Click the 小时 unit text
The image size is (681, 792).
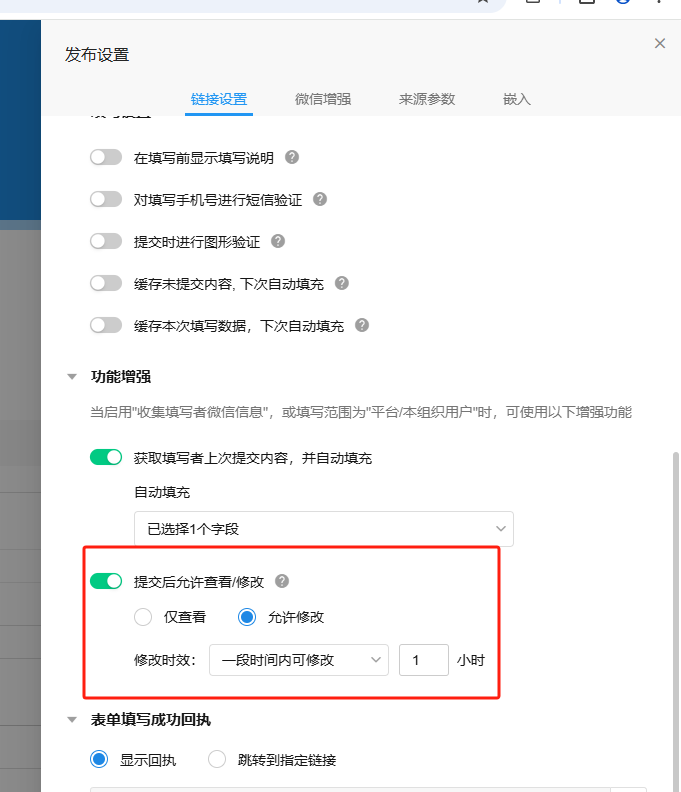pyautogui.click(x=471, y=660)
